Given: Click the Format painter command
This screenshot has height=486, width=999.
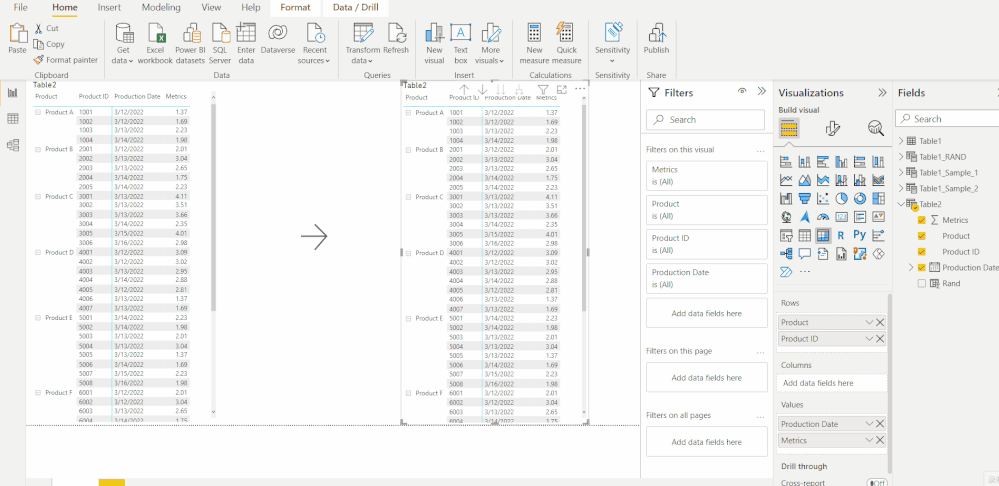Looking at the screenshot, I should click(66, 60).
